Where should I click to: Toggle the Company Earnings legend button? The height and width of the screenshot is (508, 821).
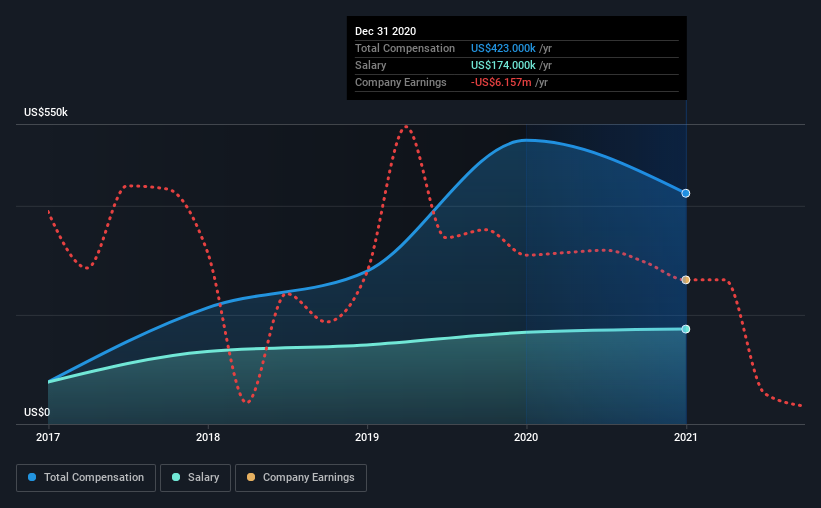click(x=301, y=478)
